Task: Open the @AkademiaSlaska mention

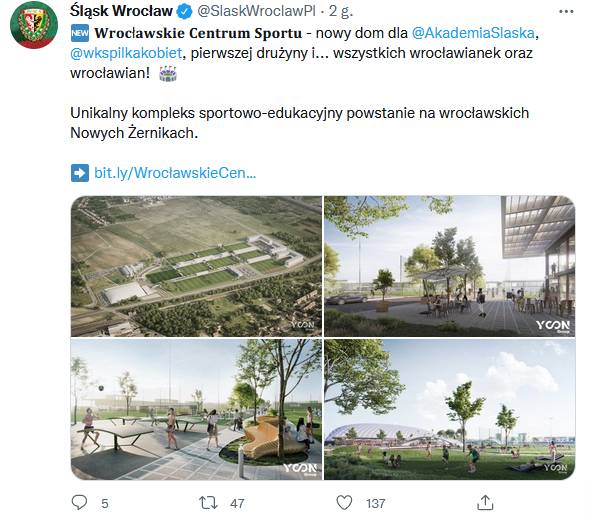Action: click(473, 33)
